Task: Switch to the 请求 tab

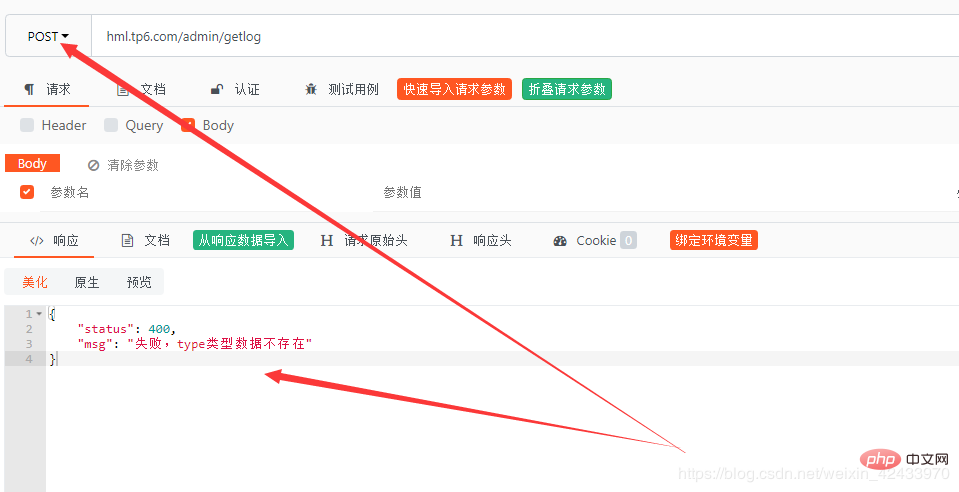Action: 47,89
